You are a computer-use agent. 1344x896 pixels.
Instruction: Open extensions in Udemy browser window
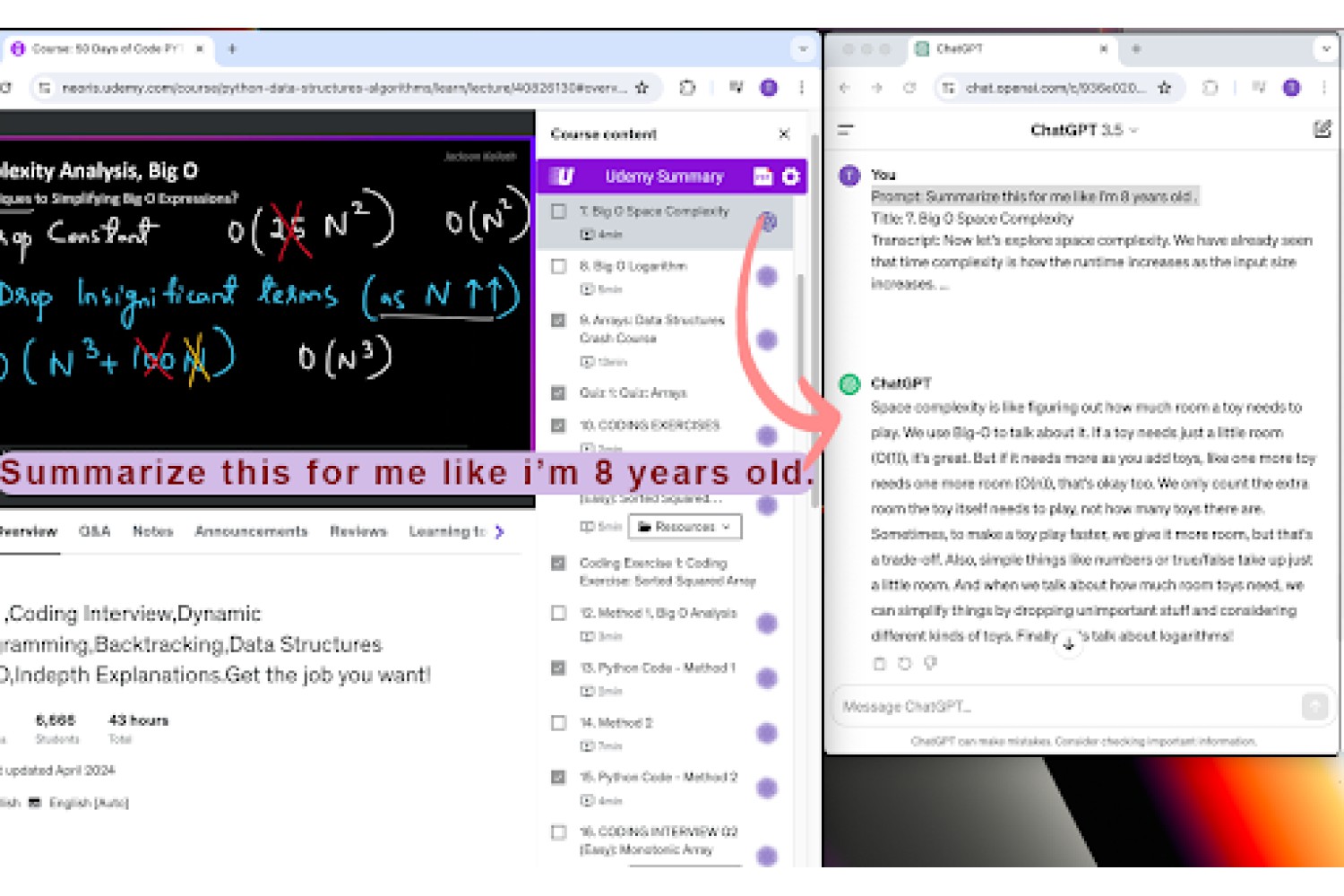pyautogui.click(x=687, y=88)
